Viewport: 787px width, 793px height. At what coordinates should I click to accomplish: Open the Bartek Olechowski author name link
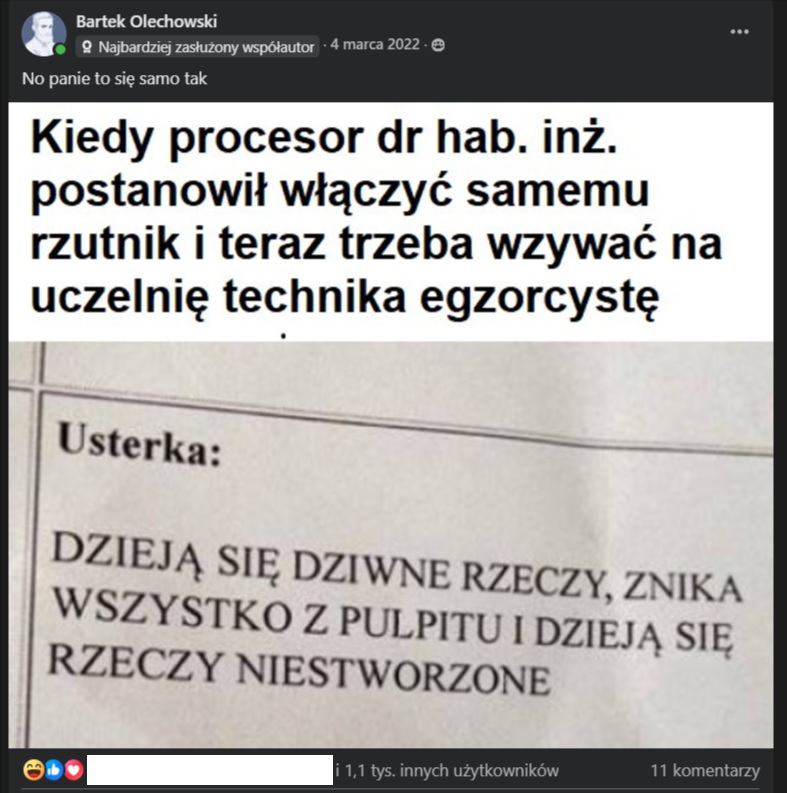147,21
